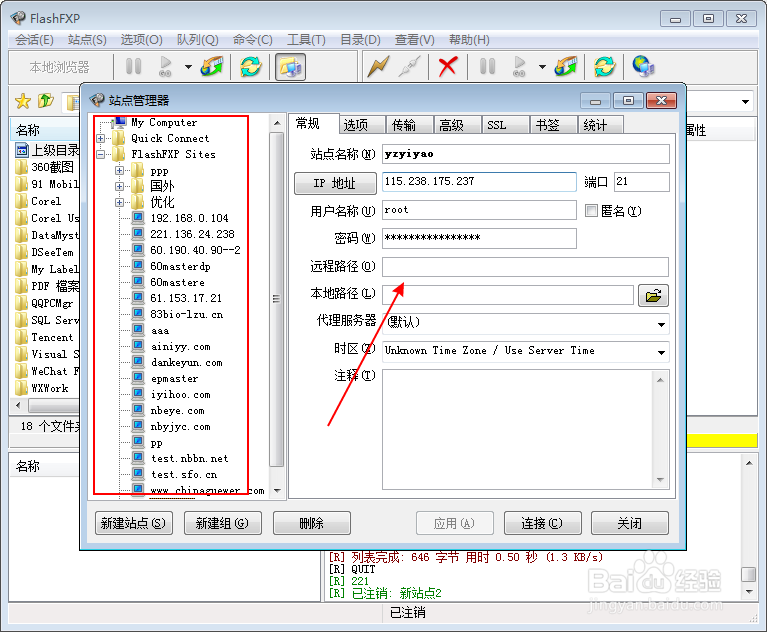The width and height of the screenshot is (767, 632).
Task: Click the lightning bolt connect icon
Action: [x=378, y=67]
